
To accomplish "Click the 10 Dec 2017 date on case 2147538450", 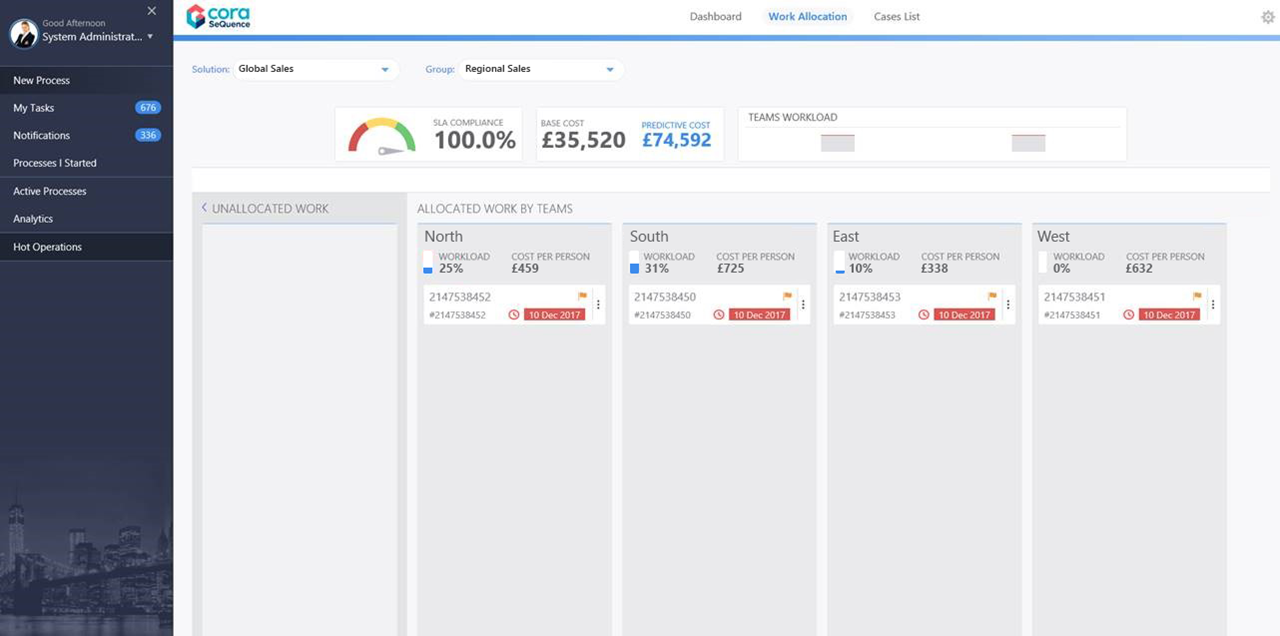I will (760, 314).
